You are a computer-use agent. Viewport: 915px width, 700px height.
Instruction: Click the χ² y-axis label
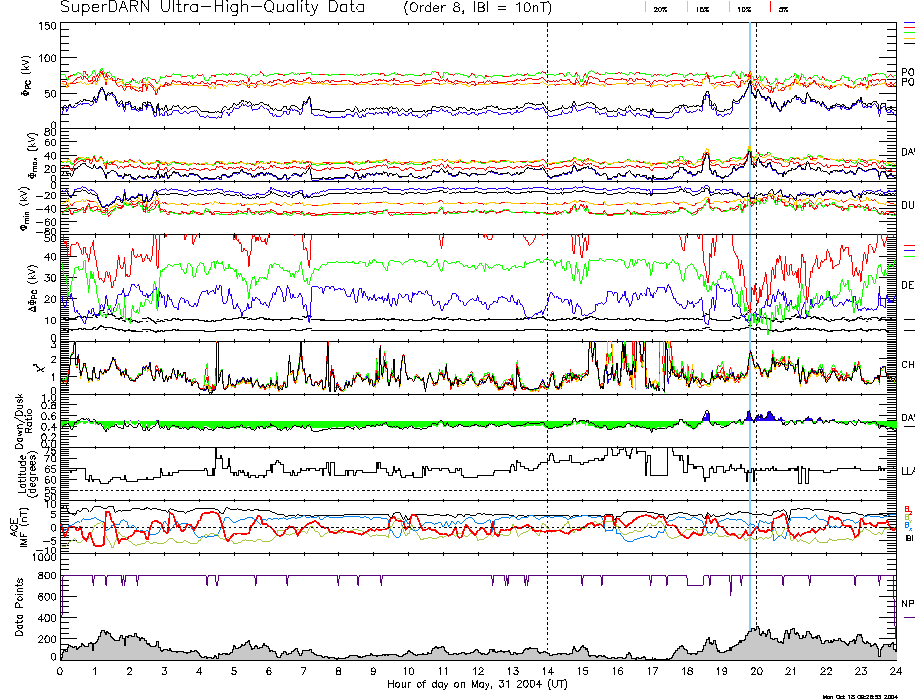(x=39, y=368)
